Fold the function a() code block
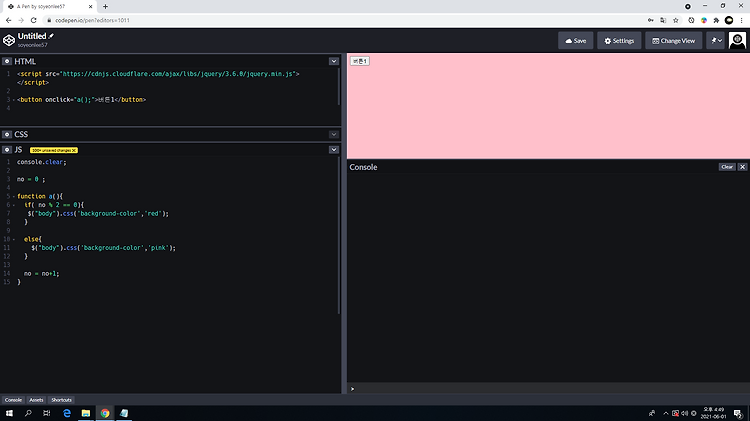The width and height of the screenshot is (750, 421). tap(13, 197)
